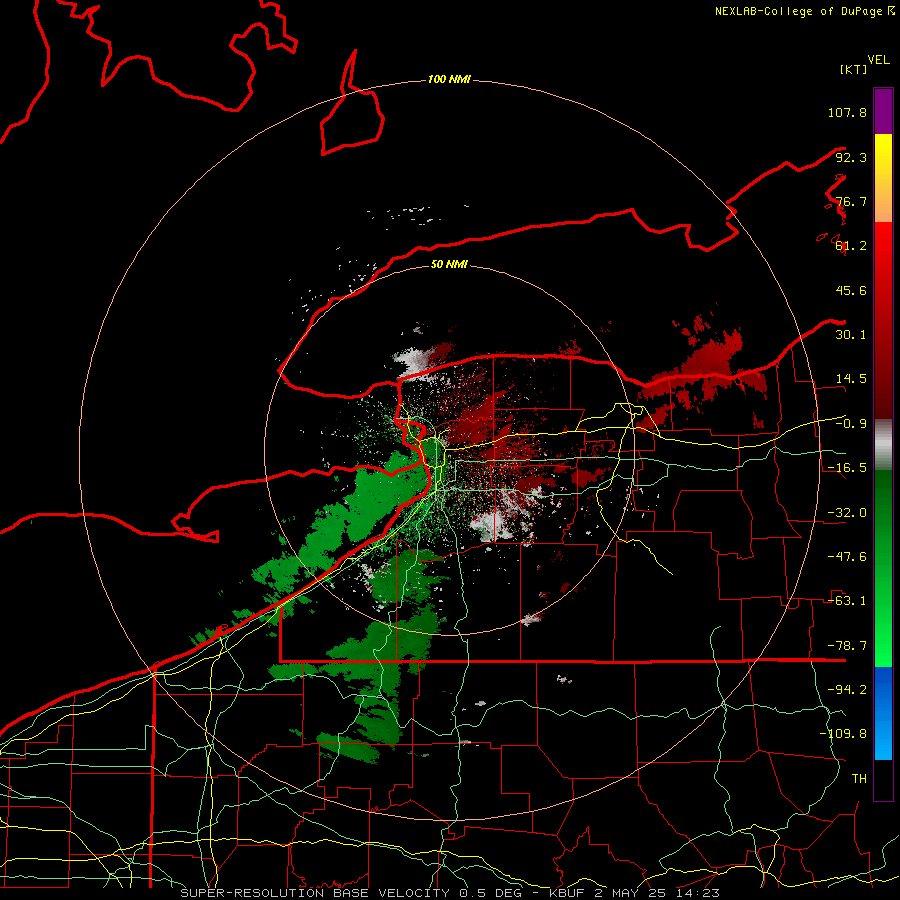Click the -32.0 velocity scale value
Screen dimensions: 900x900
tap(847, 513)
